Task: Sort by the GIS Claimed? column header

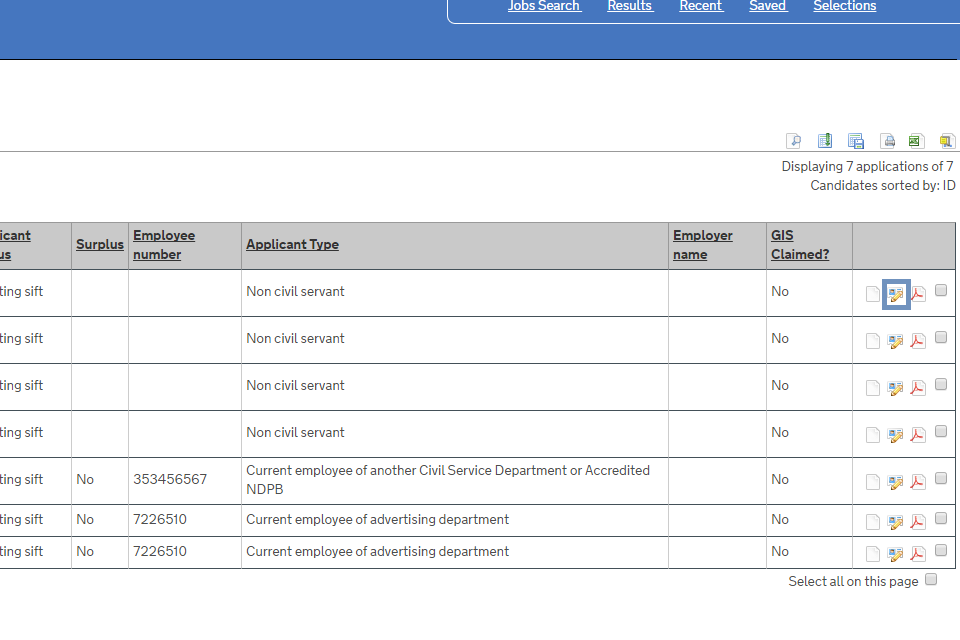Action: pos(799,245)
